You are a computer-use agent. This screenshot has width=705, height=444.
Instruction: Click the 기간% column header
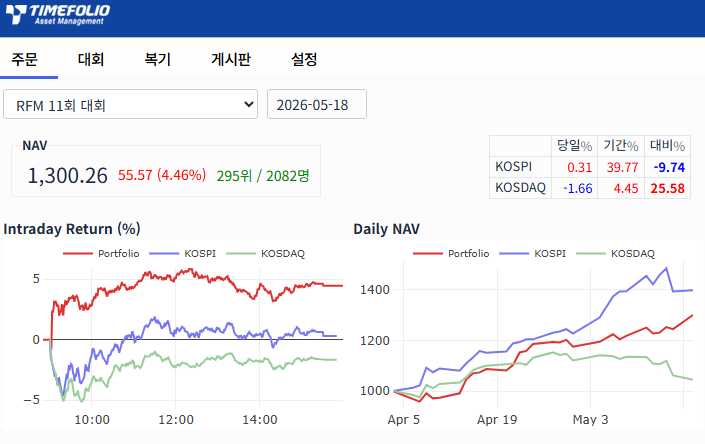click(x=620, y=146)
